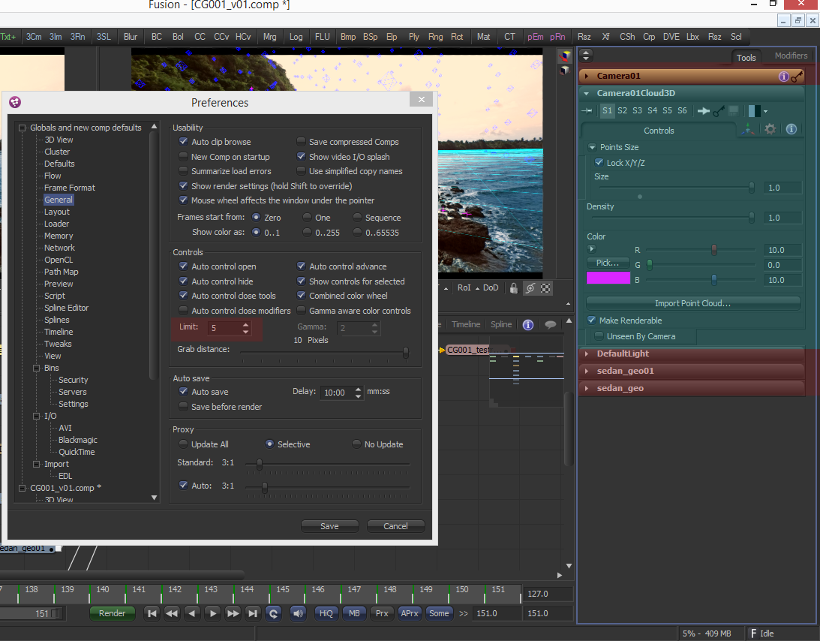This screenshot has height=641, width=820.
Task: Play the composition forward
Action: [212, 613]
